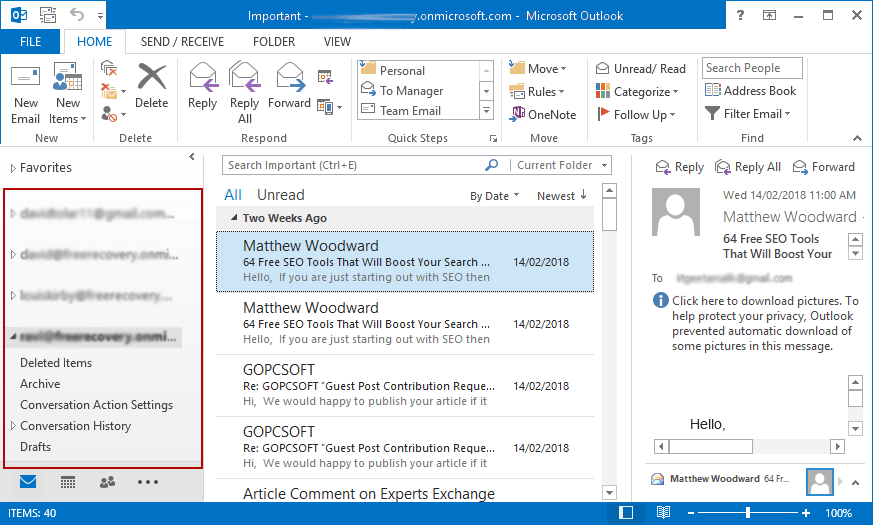Open the Categorize dropdown
This screenshot has height=525, width=873.
pos(637,91)
